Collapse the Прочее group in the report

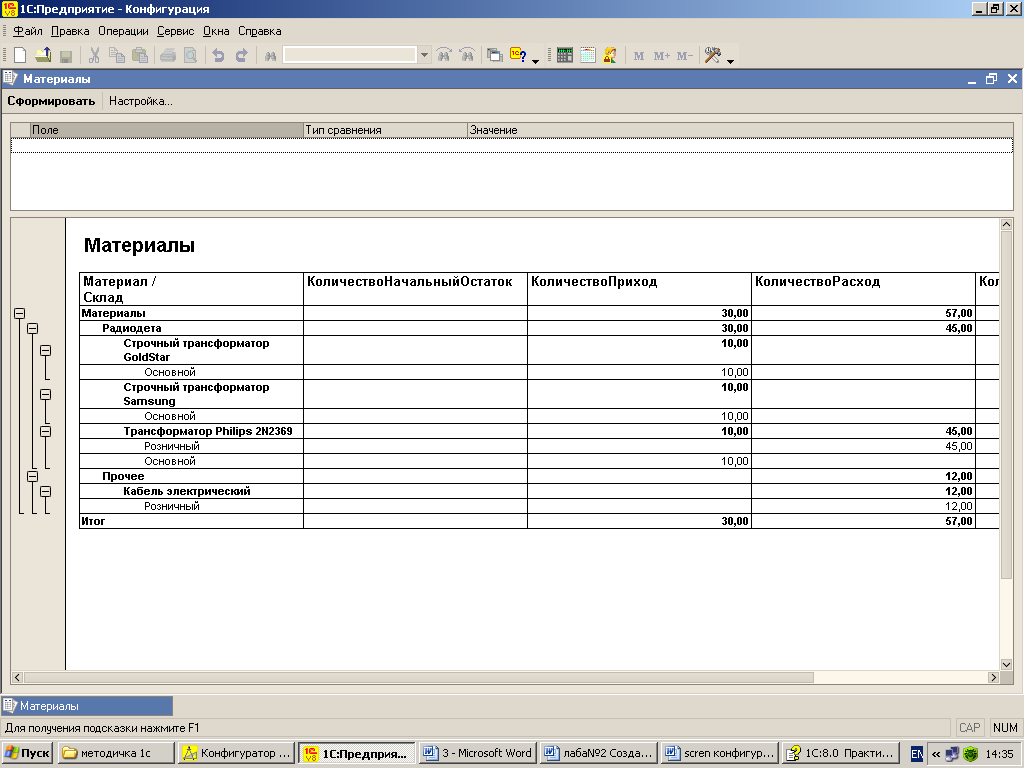coord(32,477)
